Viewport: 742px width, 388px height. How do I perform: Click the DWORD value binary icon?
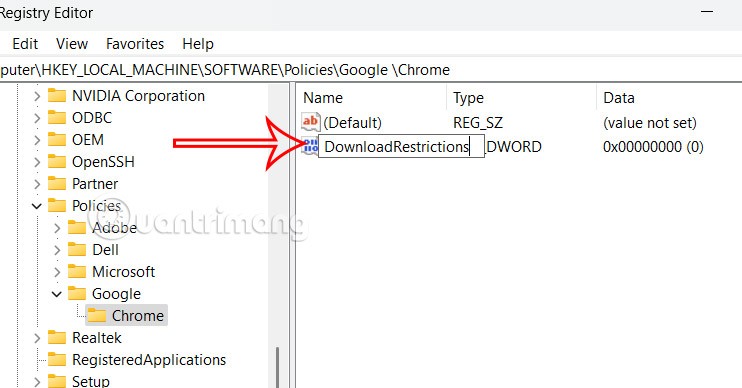point(310,145)
